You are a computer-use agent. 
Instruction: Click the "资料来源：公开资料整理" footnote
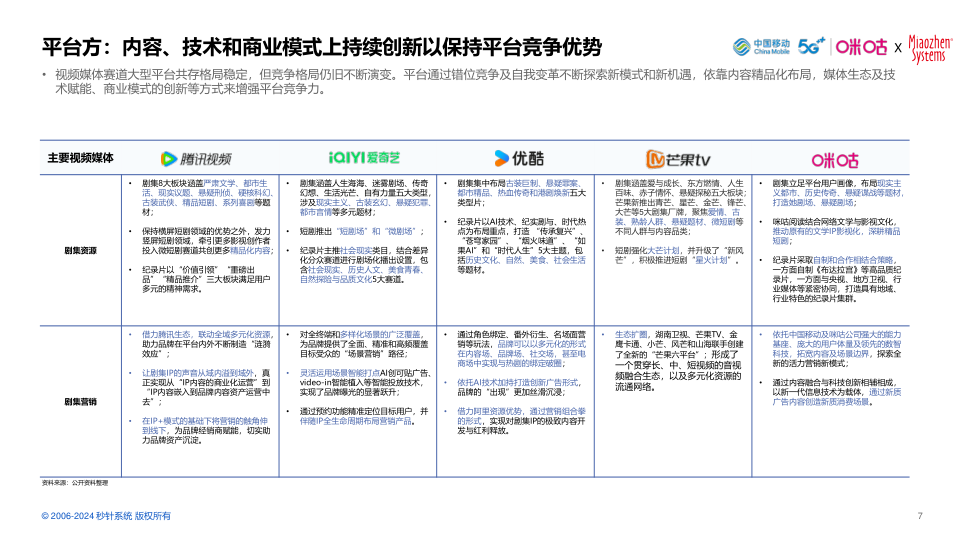click(x=75, y=483)
